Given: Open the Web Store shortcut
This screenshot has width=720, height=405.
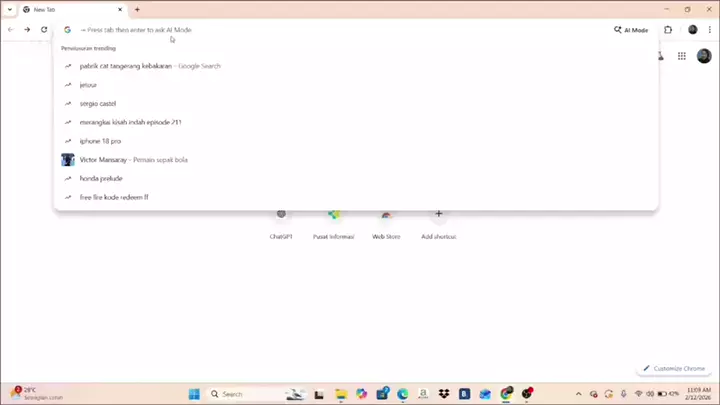Looking at the screenshot, I should click(x=386, y=222).
